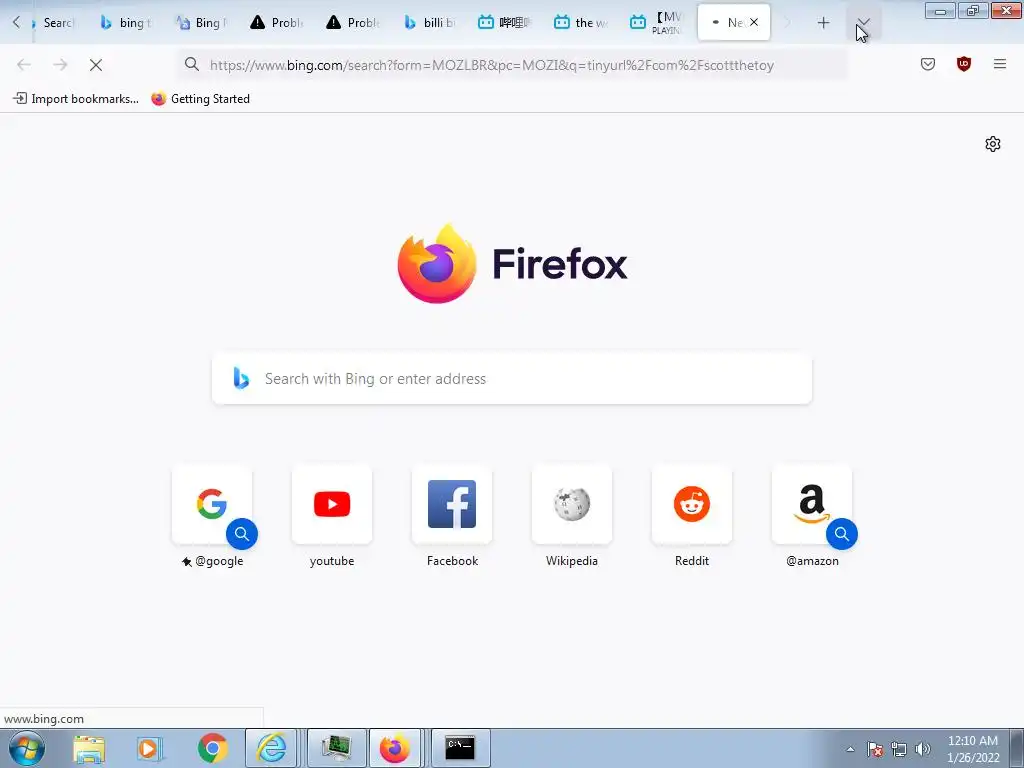This screenshot has width=1024, height=768.
Task: Open Windows Explorer from taskbar
Action: 89,748
